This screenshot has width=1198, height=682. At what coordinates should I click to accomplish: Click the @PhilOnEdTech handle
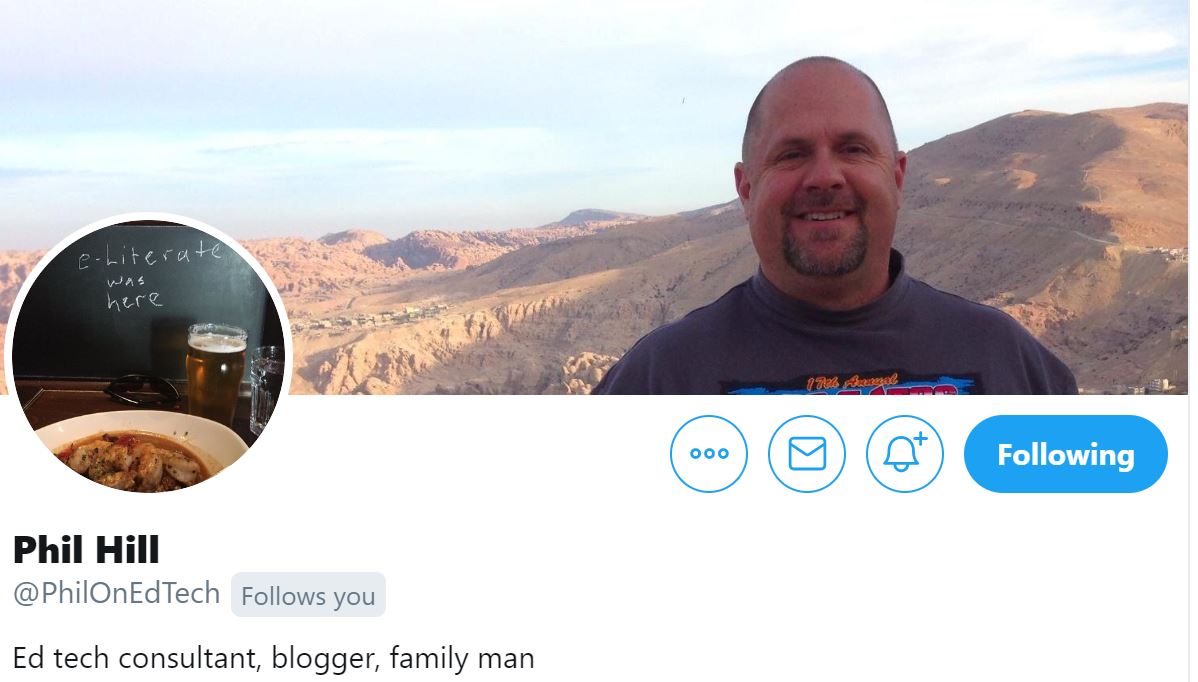(x=117, y=593)
